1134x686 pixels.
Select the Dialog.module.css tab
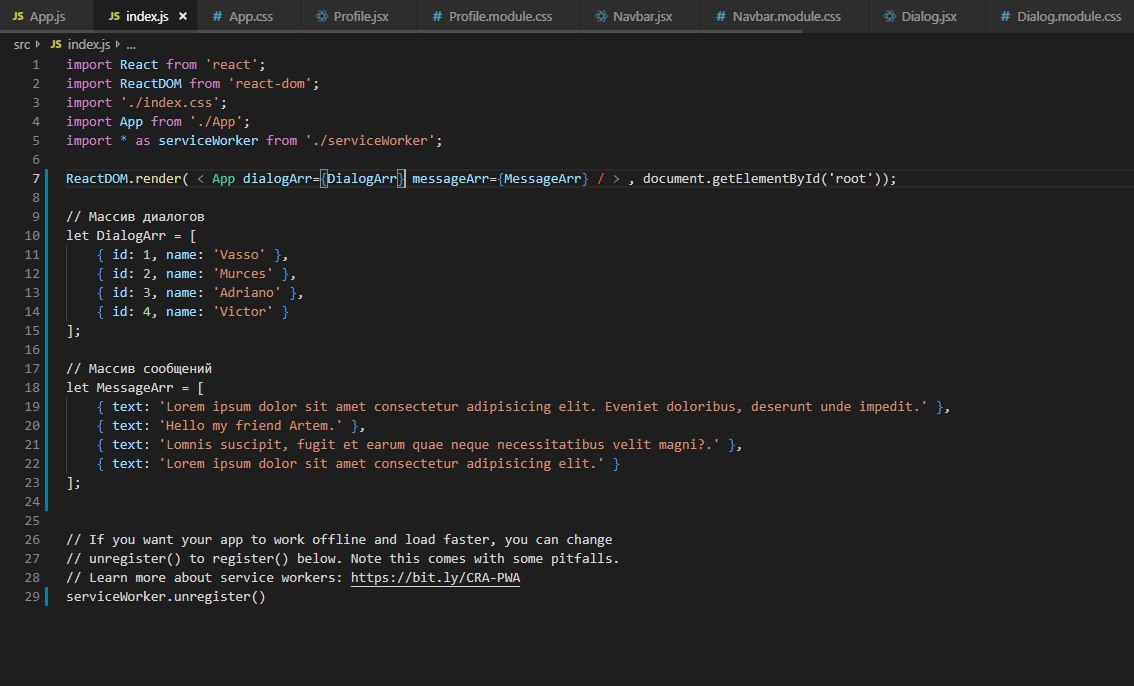(x=1068, y=17)
